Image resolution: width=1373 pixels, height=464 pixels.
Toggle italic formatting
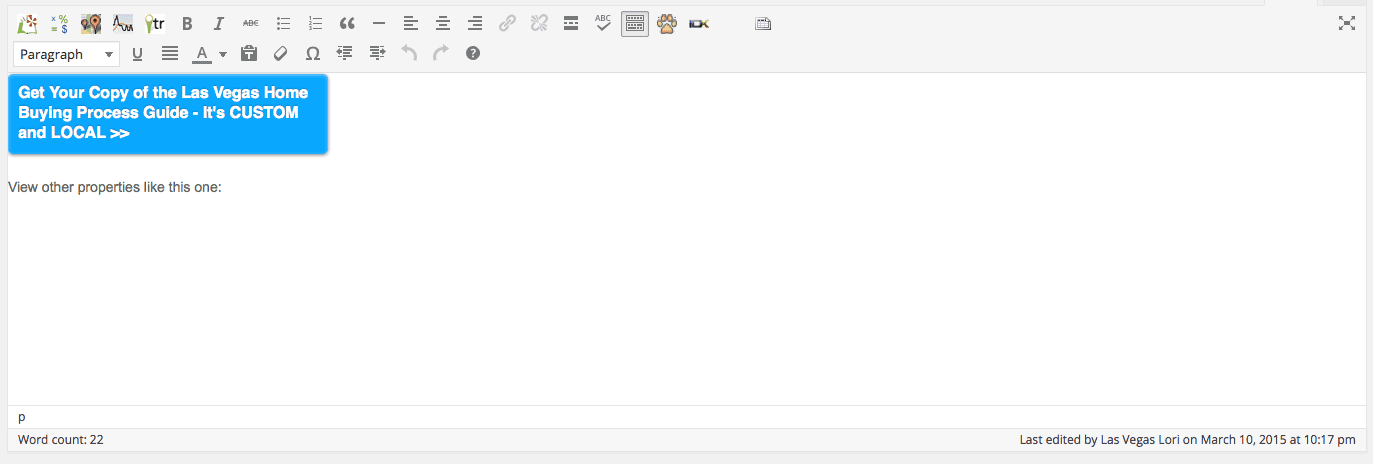tap(219, 23)
